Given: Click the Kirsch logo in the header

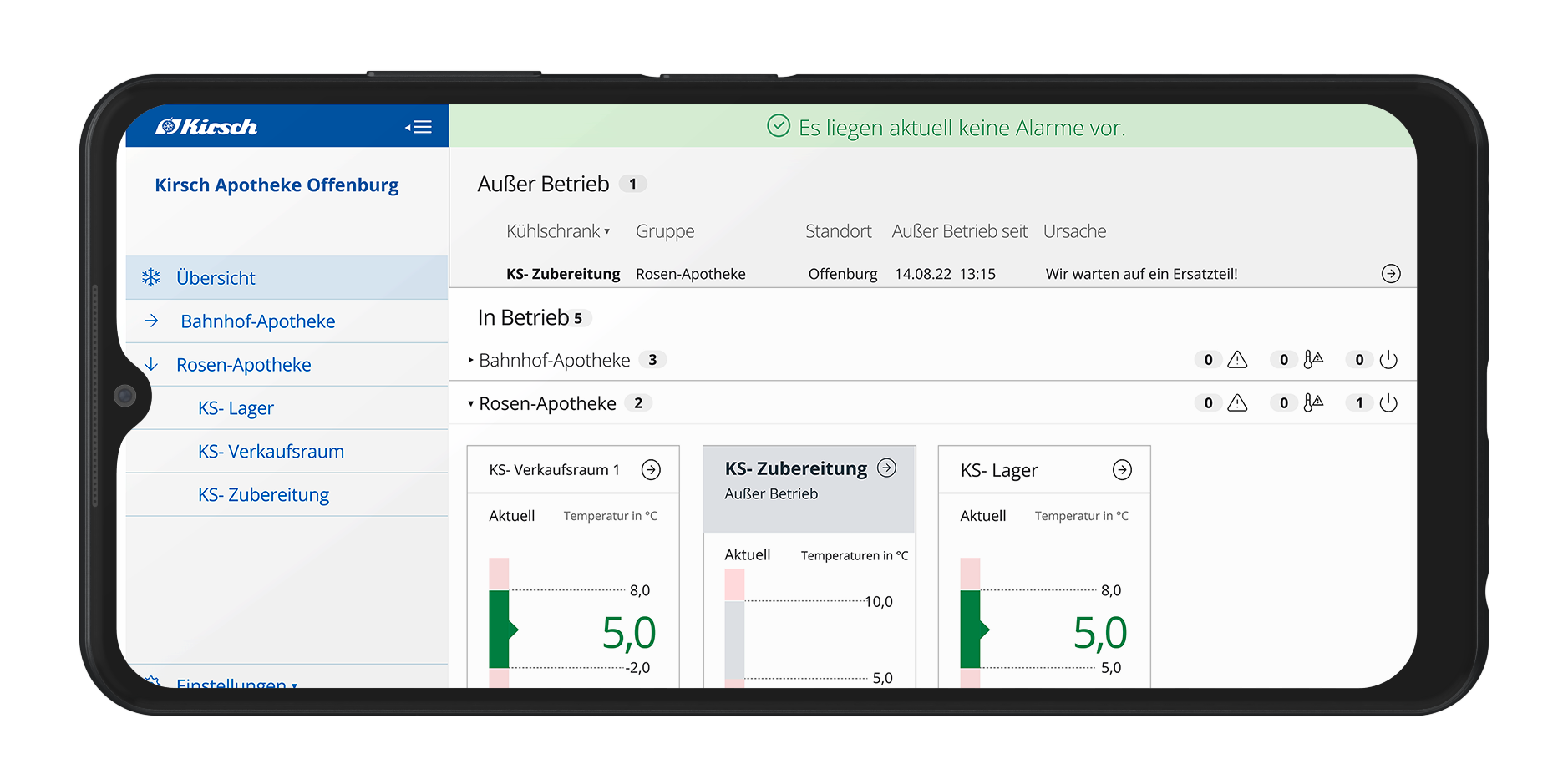Looking at the screenshot, I should click(206, 127).
